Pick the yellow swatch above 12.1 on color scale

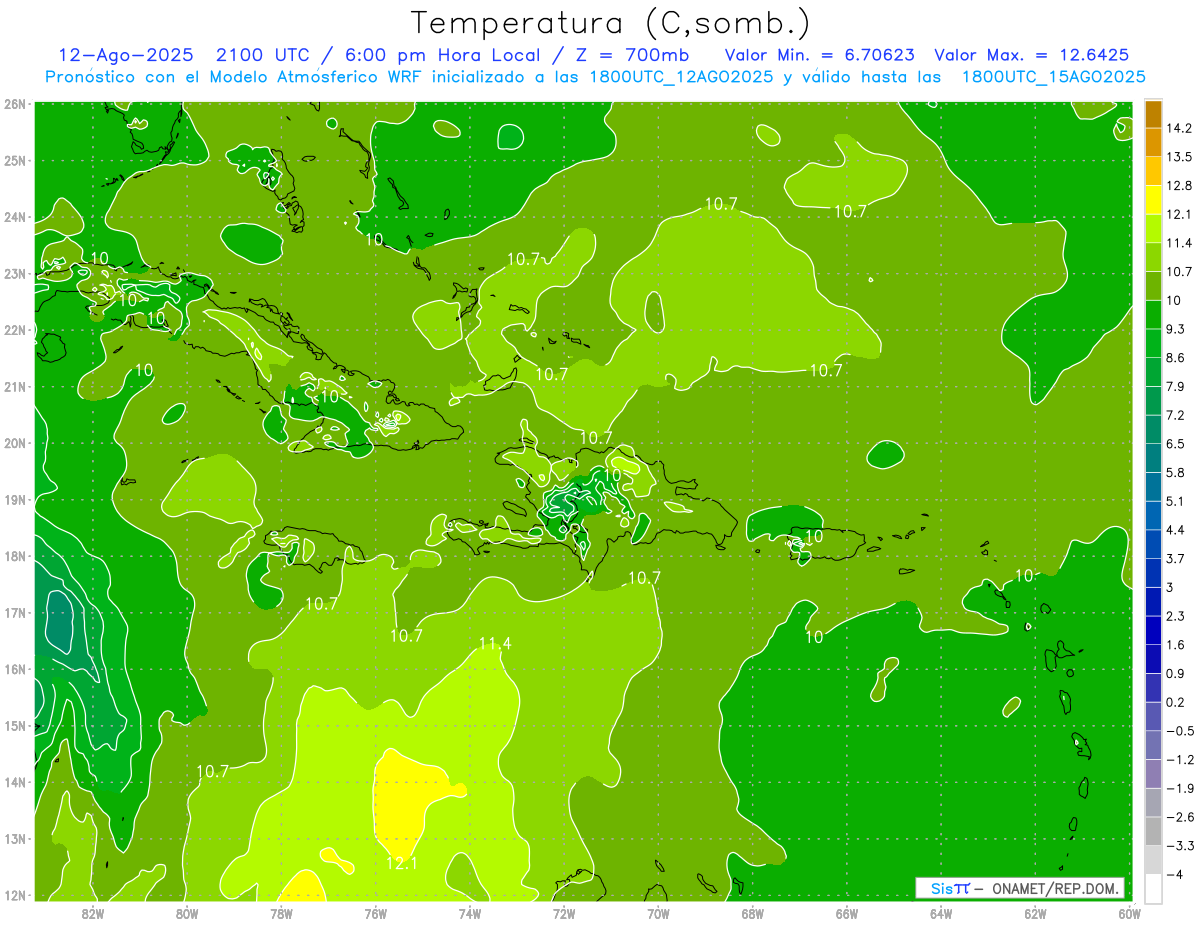[x=1153, y=200]
